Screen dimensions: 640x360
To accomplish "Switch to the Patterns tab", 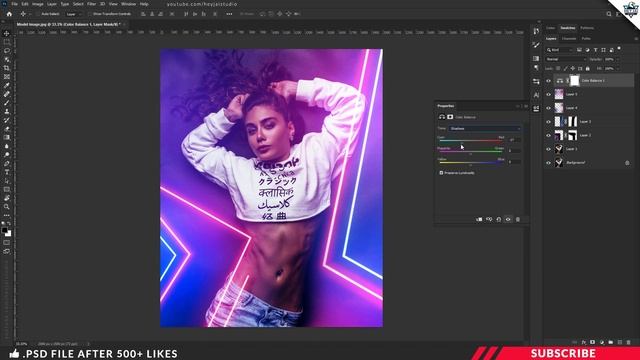I will tap(587, 28).
